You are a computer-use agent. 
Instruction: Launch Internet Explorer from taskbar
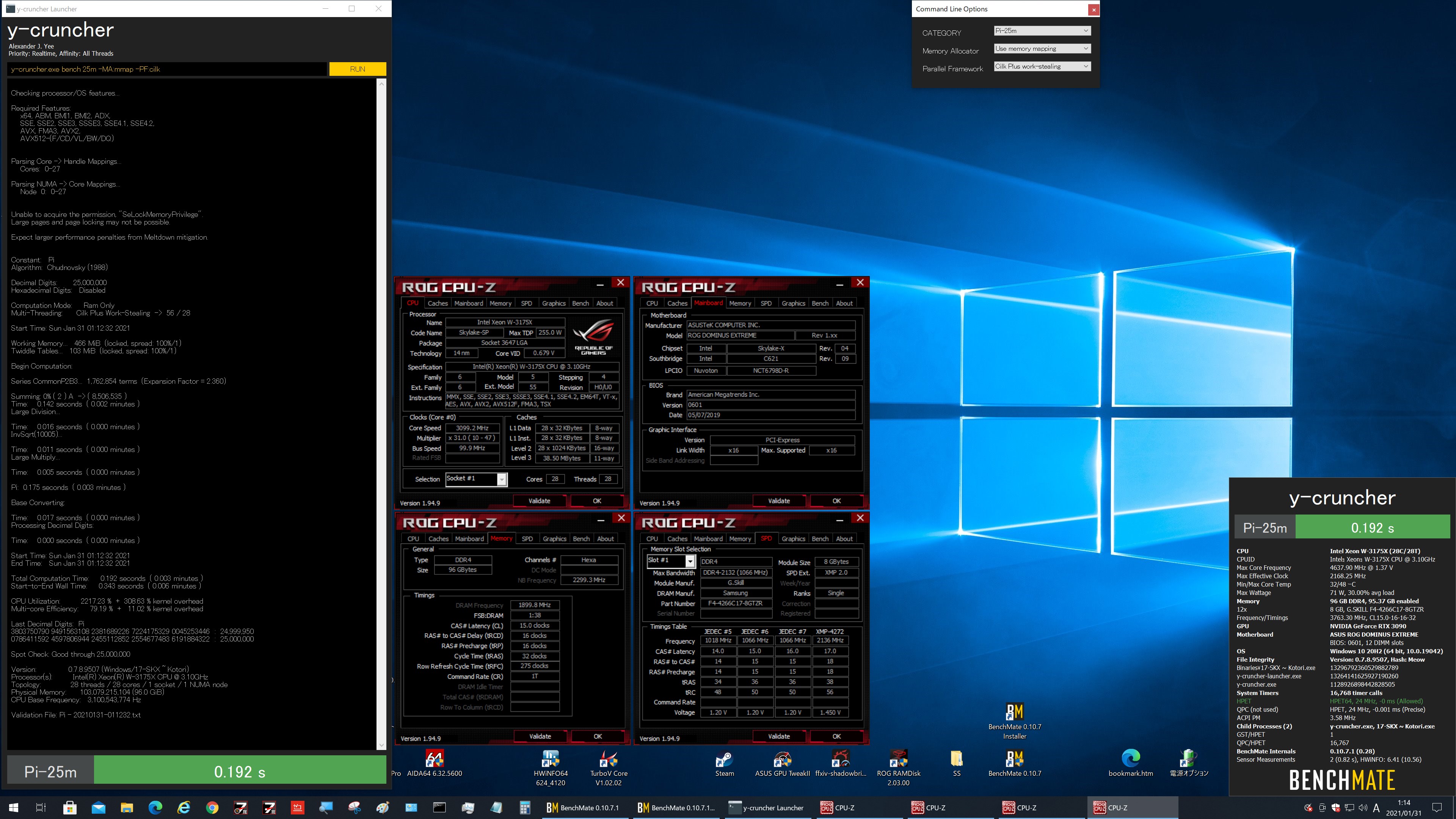click(x=184, y=808)
